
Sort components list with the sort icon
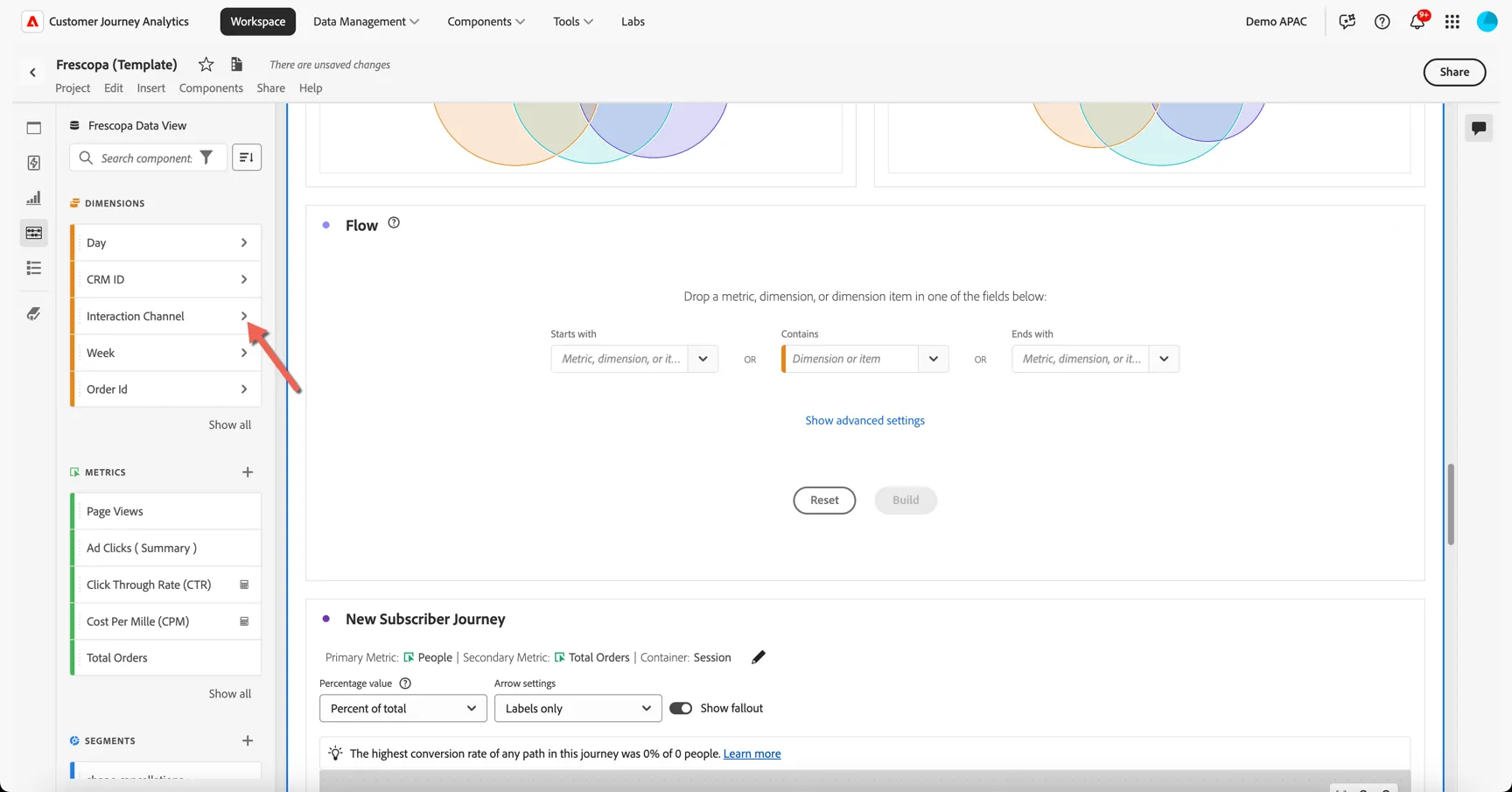pos(247,158)
